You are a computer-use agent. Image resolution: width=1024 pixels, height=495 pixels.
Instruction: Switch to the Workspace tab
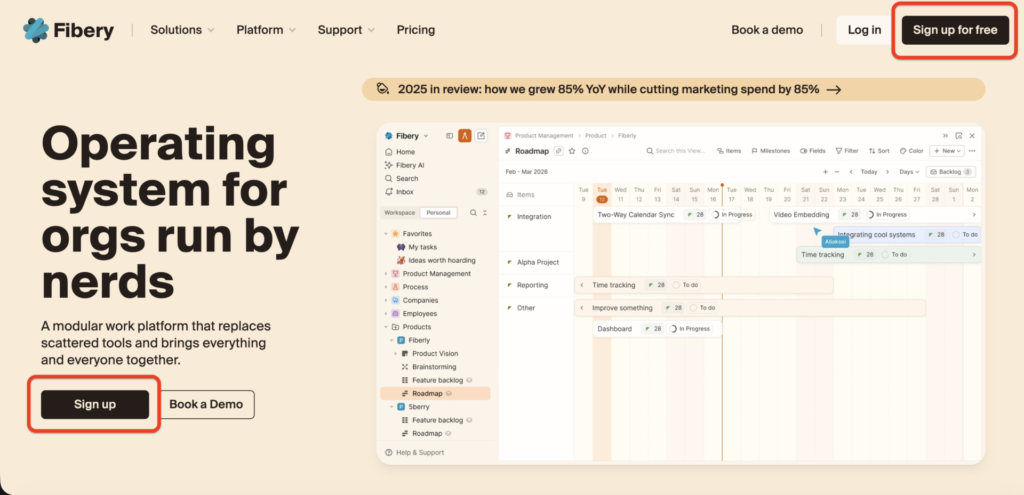(x=400, y=213)
